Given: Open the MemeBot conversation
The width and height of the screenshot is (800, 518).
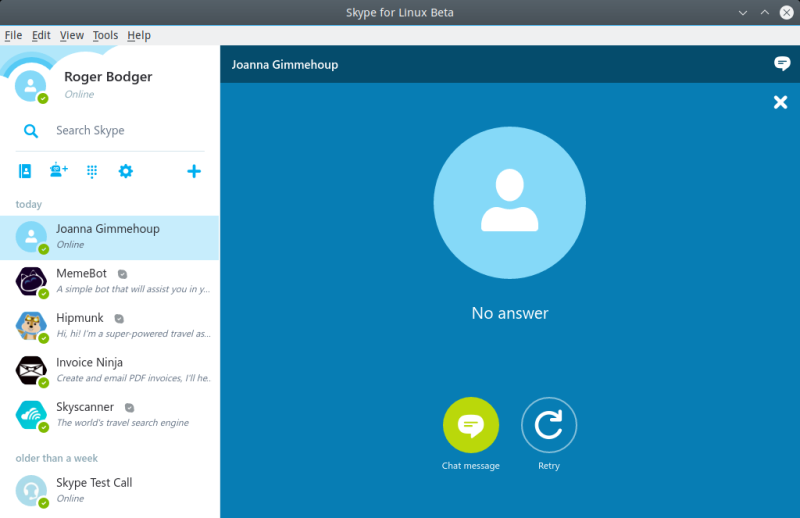Looking at the screenshot, I should [x=110, y=282].
